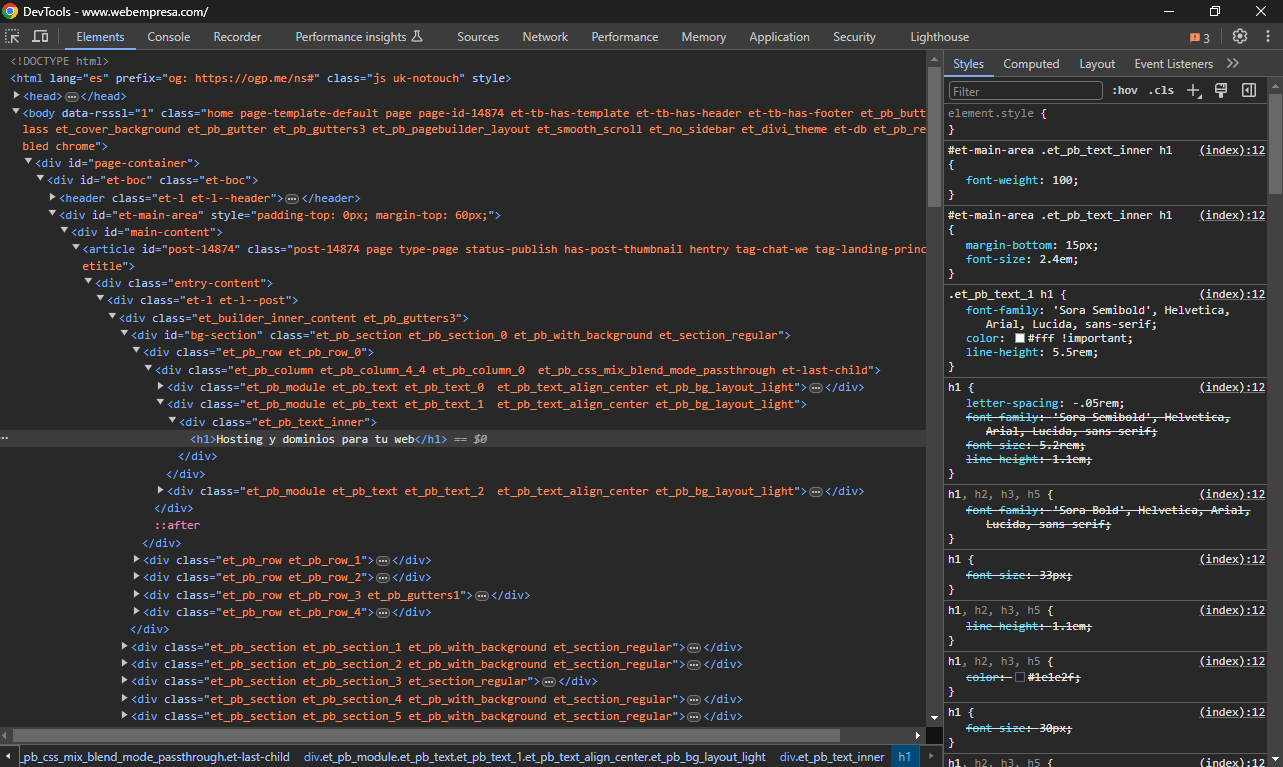Select the et_pb_text_1 module breadcrumb
The image size is (1283, 767).
point(535,757)
